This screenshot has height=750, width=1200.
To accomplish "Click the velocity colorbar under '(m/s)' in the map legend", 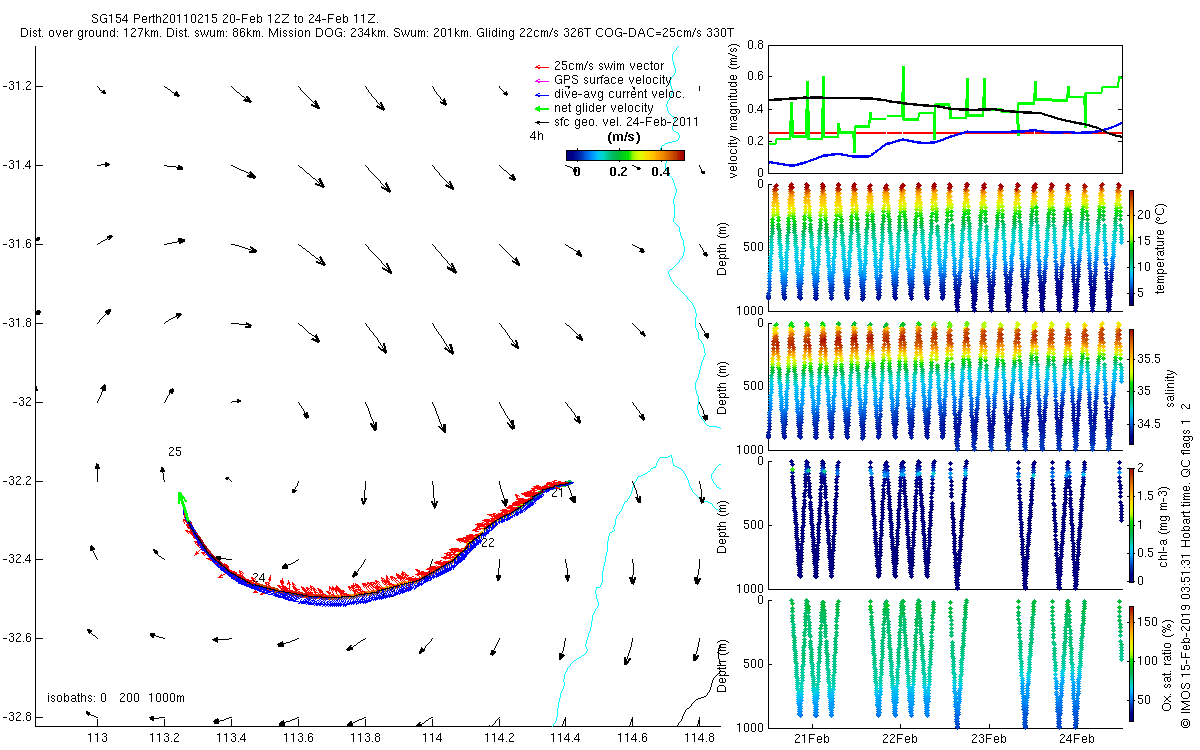I will click(625, 155).
